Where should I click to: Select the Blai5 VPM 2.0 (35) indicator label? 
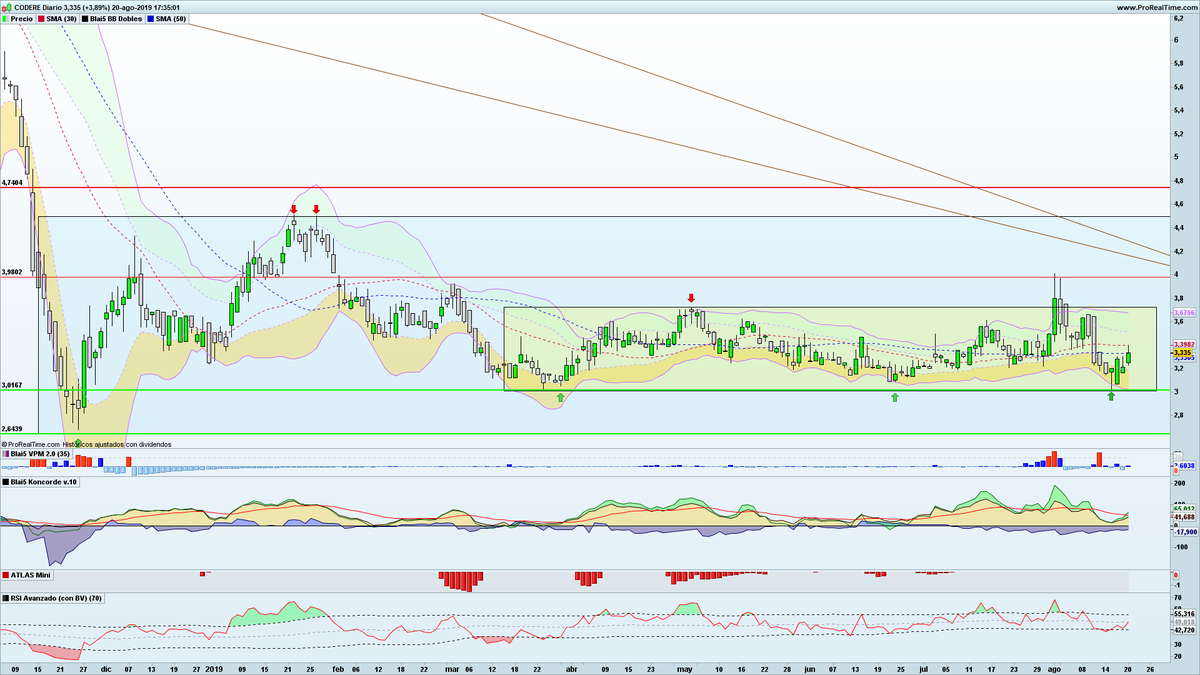[40, 454]
